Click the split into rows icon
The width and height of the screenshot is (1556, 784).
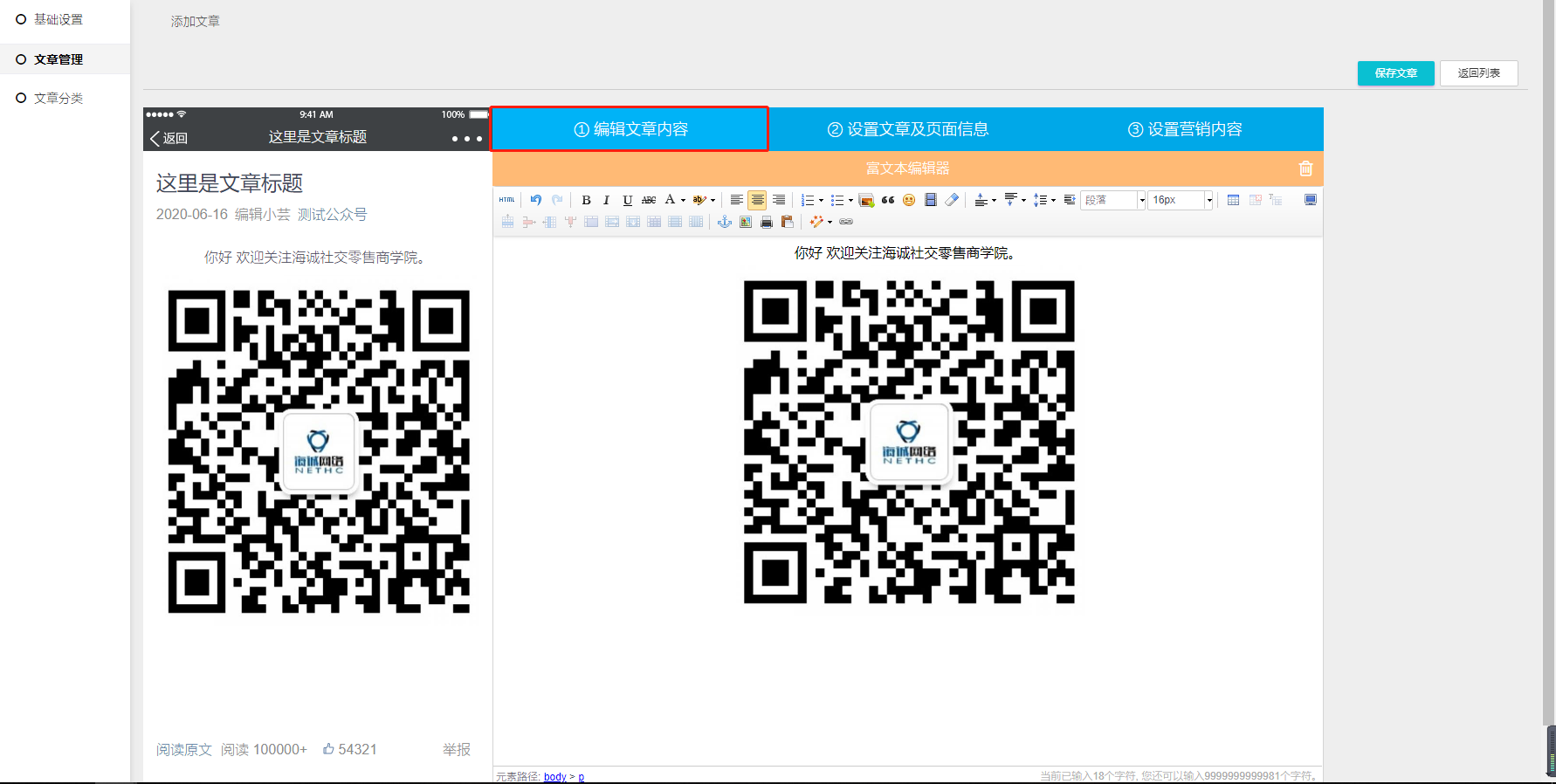(x=675, y=222)
